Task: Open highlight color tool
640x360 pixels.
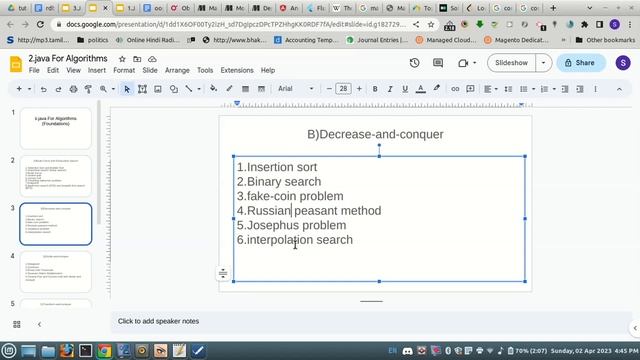Action: [436, 89]
